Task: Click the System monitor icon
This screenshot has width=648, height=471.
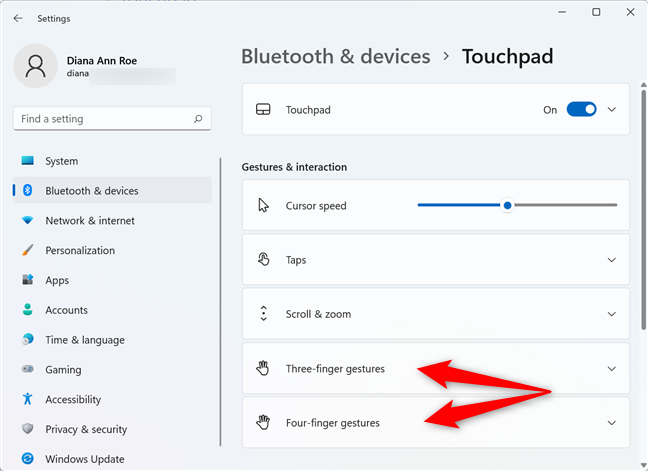Action: click(x=28, y=161)
